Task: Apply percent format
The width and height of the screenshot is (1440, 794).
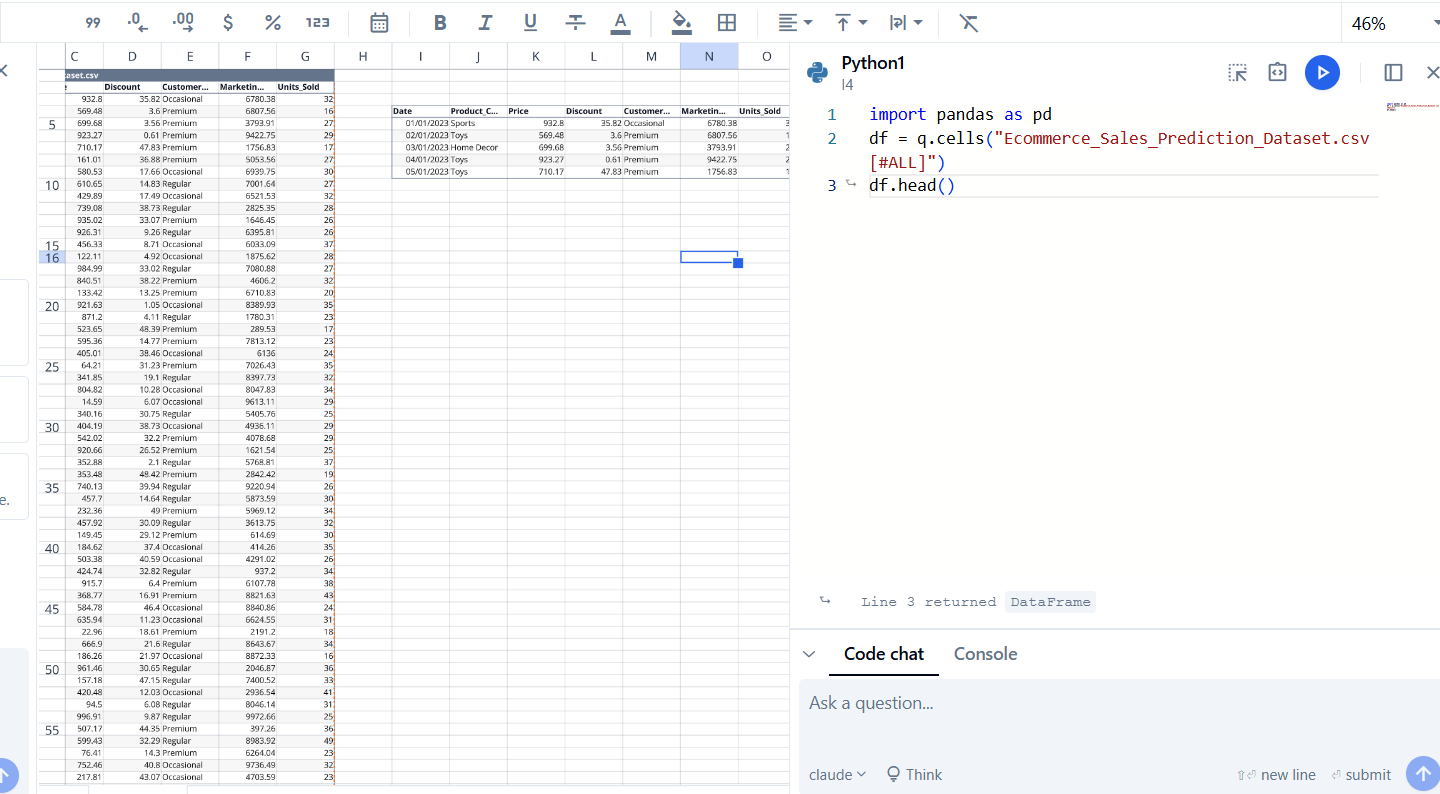Action: coord(272,22)
